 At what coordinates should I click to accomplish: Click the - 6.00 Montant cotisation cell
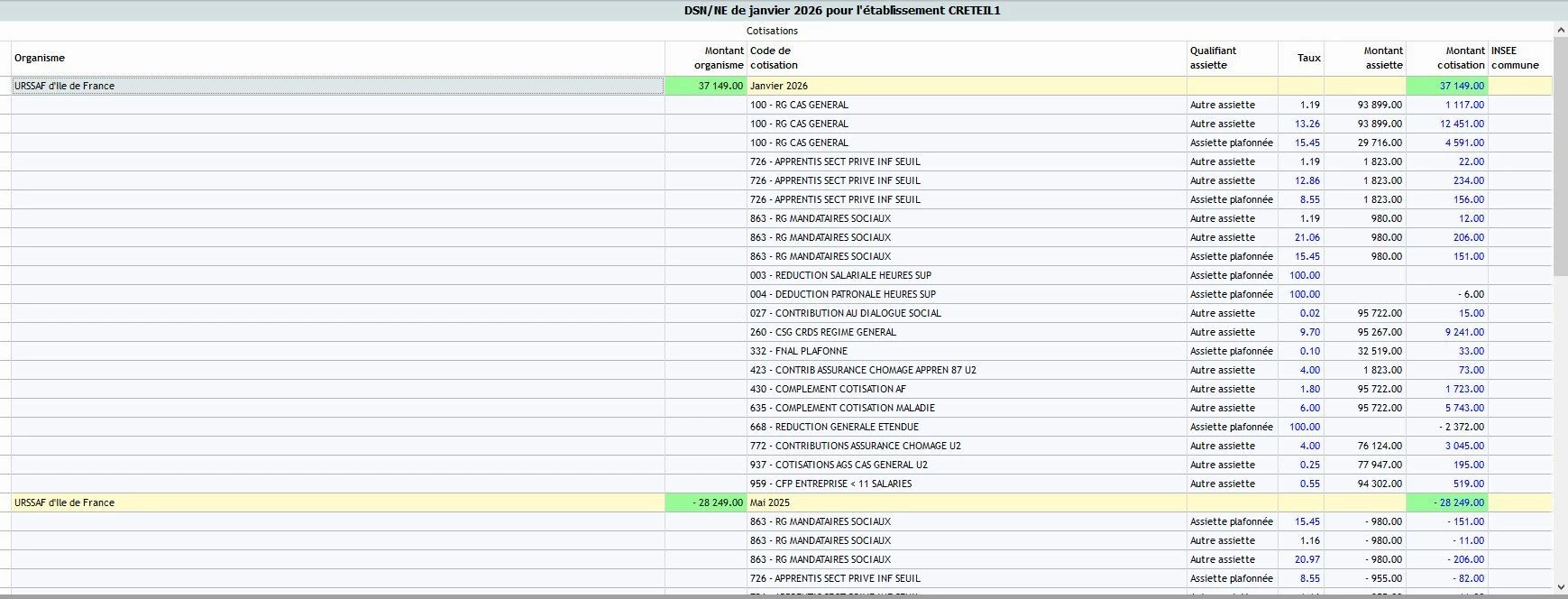coord(1447,294)
